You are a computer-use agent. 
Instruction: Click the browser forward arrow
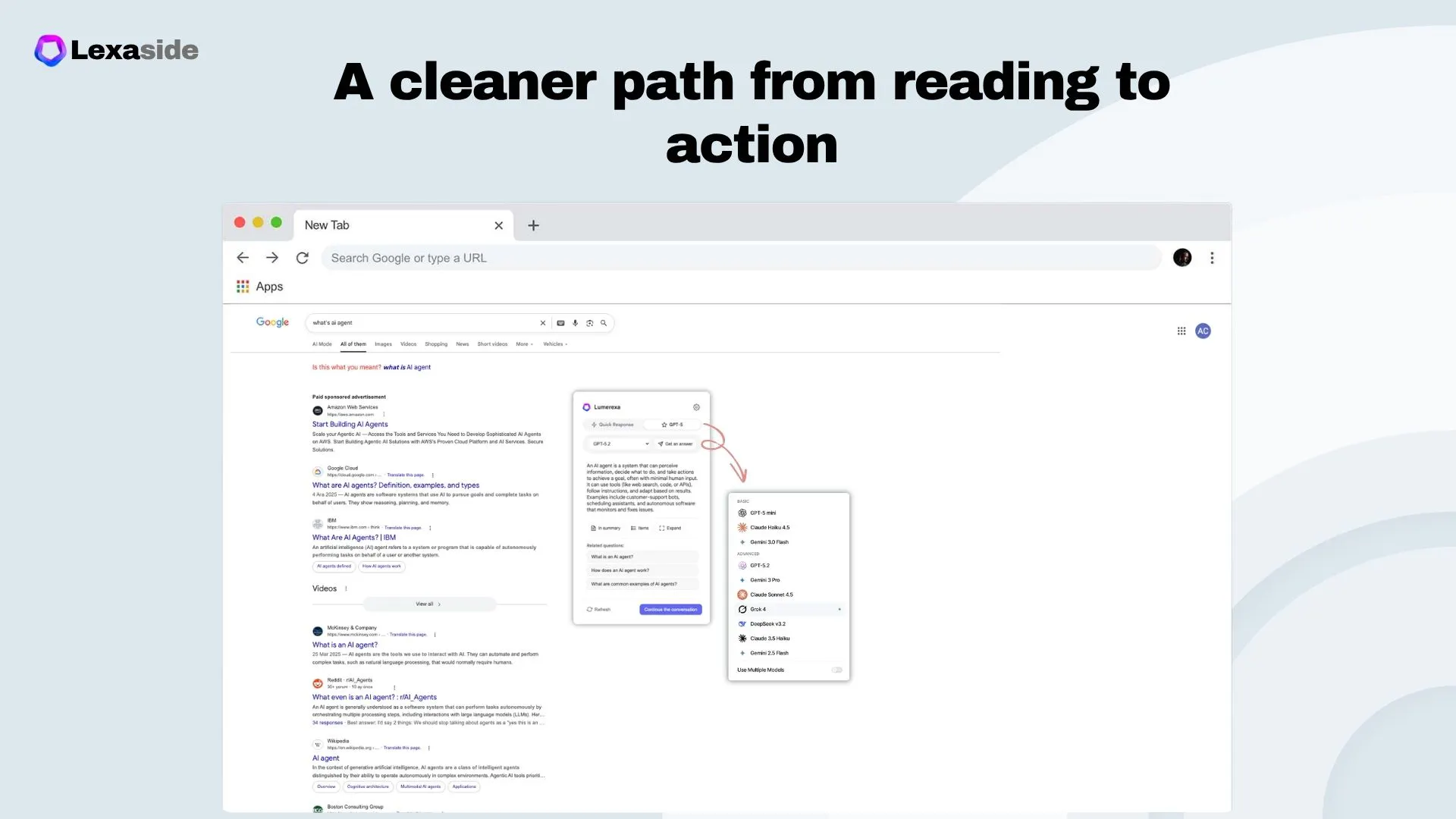[x=272, y=258]
